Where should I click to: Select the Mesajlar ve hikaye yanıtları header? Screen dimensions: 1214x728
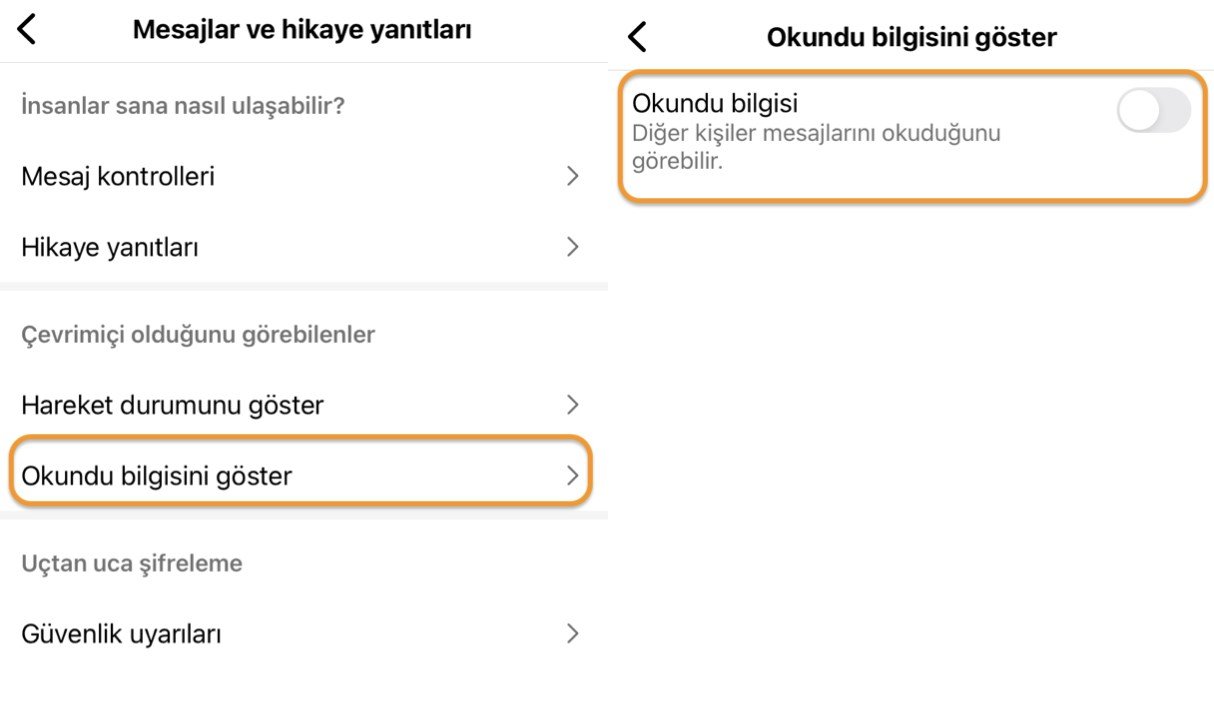[x=303, y=29]
